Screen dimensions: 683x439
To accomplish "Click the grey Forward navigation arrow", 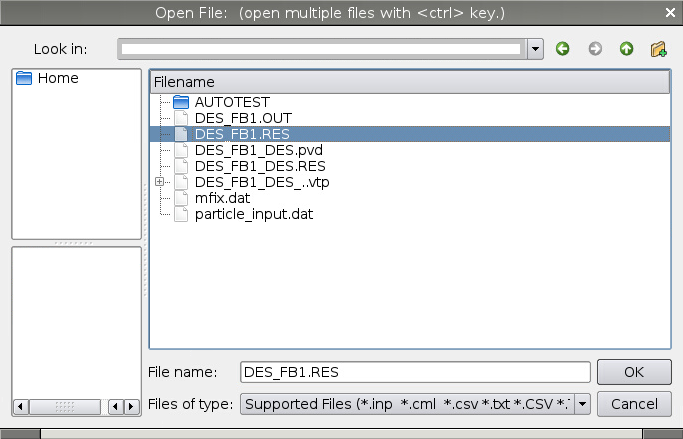I will click(x=595, y=48).
